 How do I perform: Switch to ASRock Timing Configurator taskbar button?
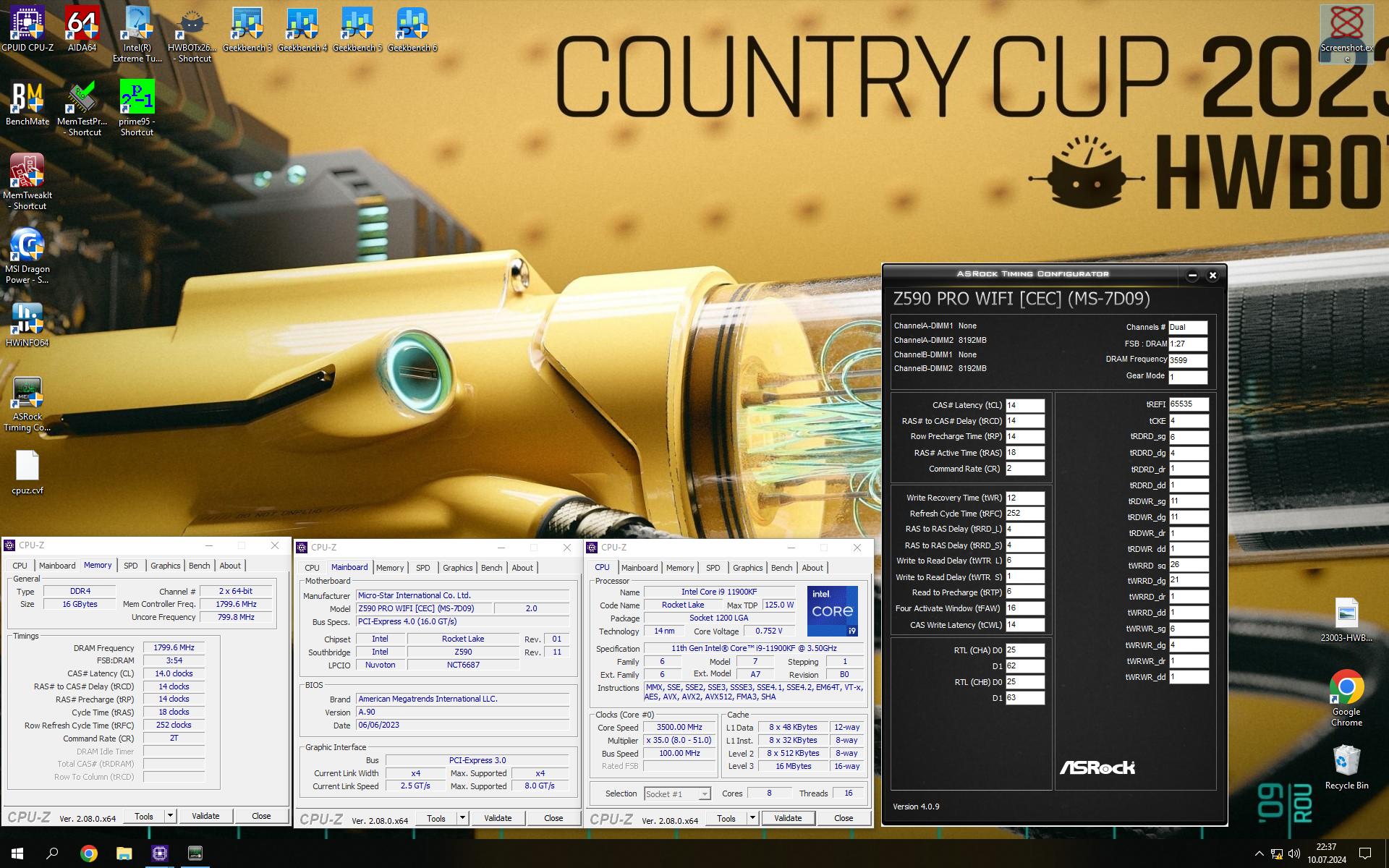click(x=195, y=854)
